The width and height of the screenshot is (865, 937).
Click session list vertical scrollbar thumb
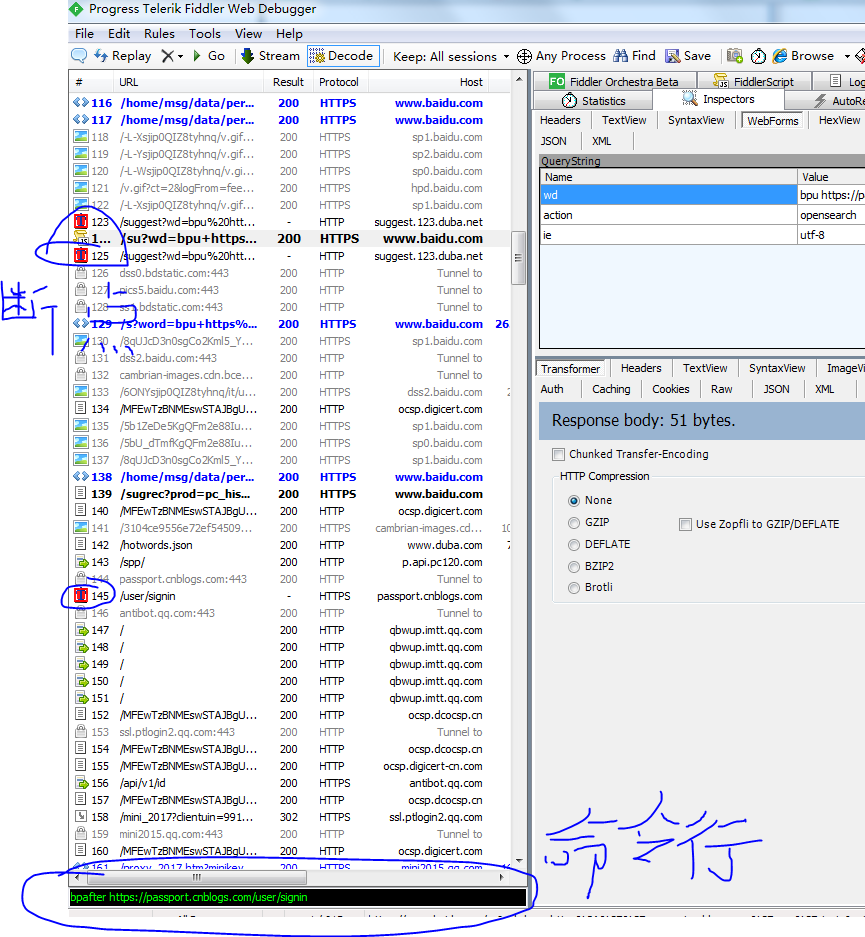pyautogui.click(x=518, y=258)
